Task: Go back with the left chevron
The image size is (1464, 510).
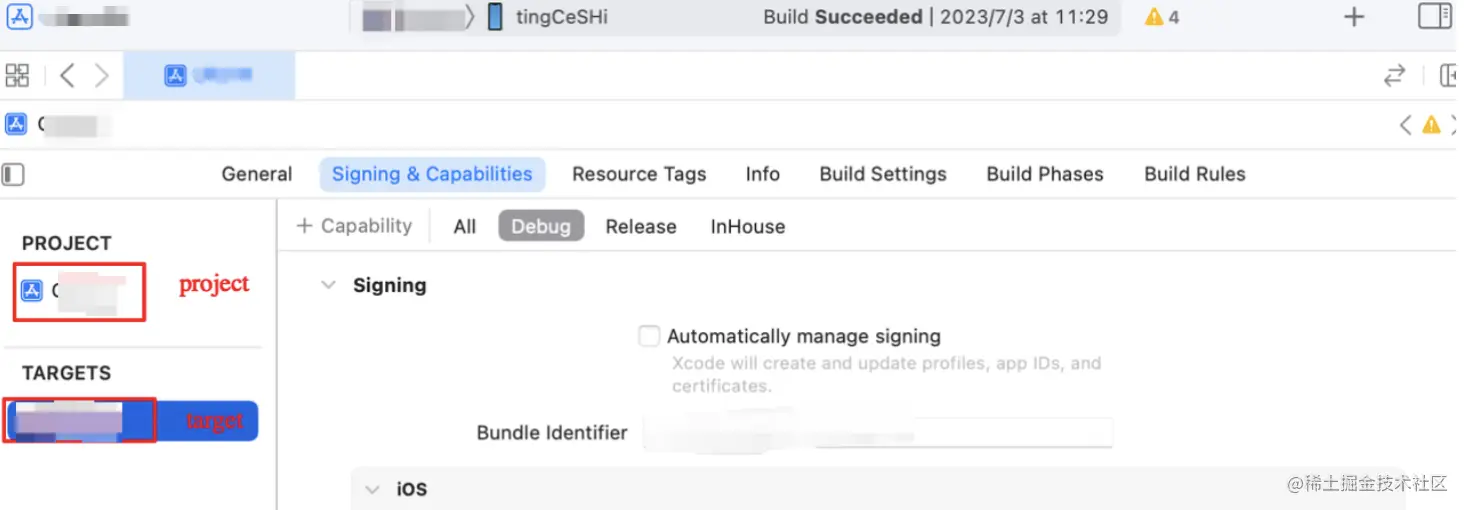Action: click(67, 76)
